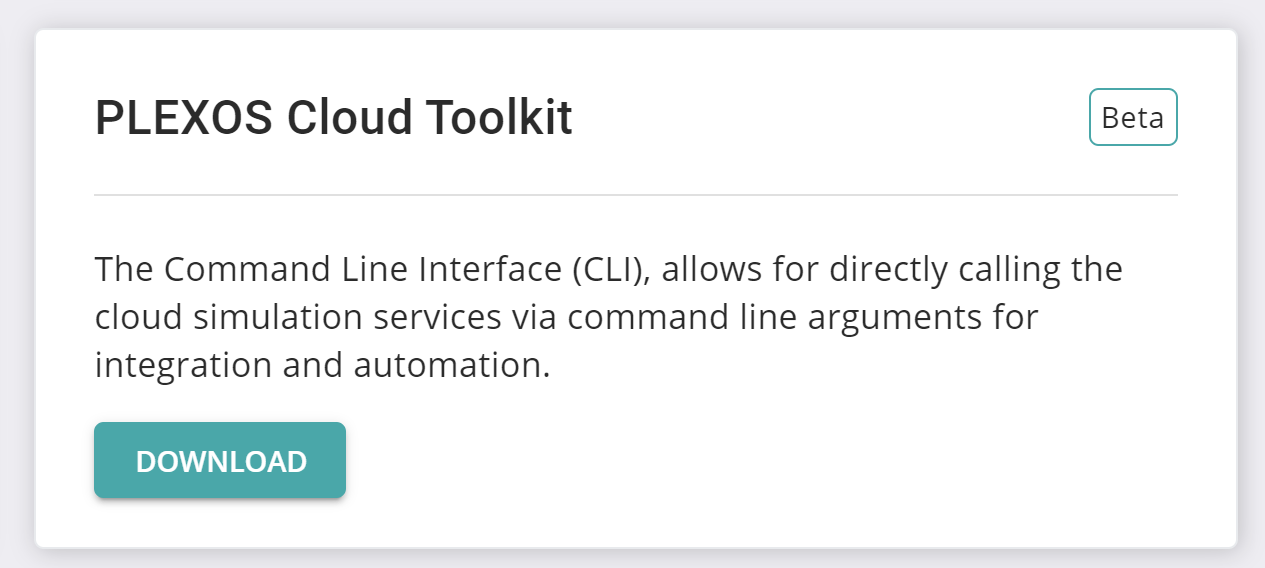
Task: Click the word PLEXOS in the title
Action: click(x=183, y=118)
